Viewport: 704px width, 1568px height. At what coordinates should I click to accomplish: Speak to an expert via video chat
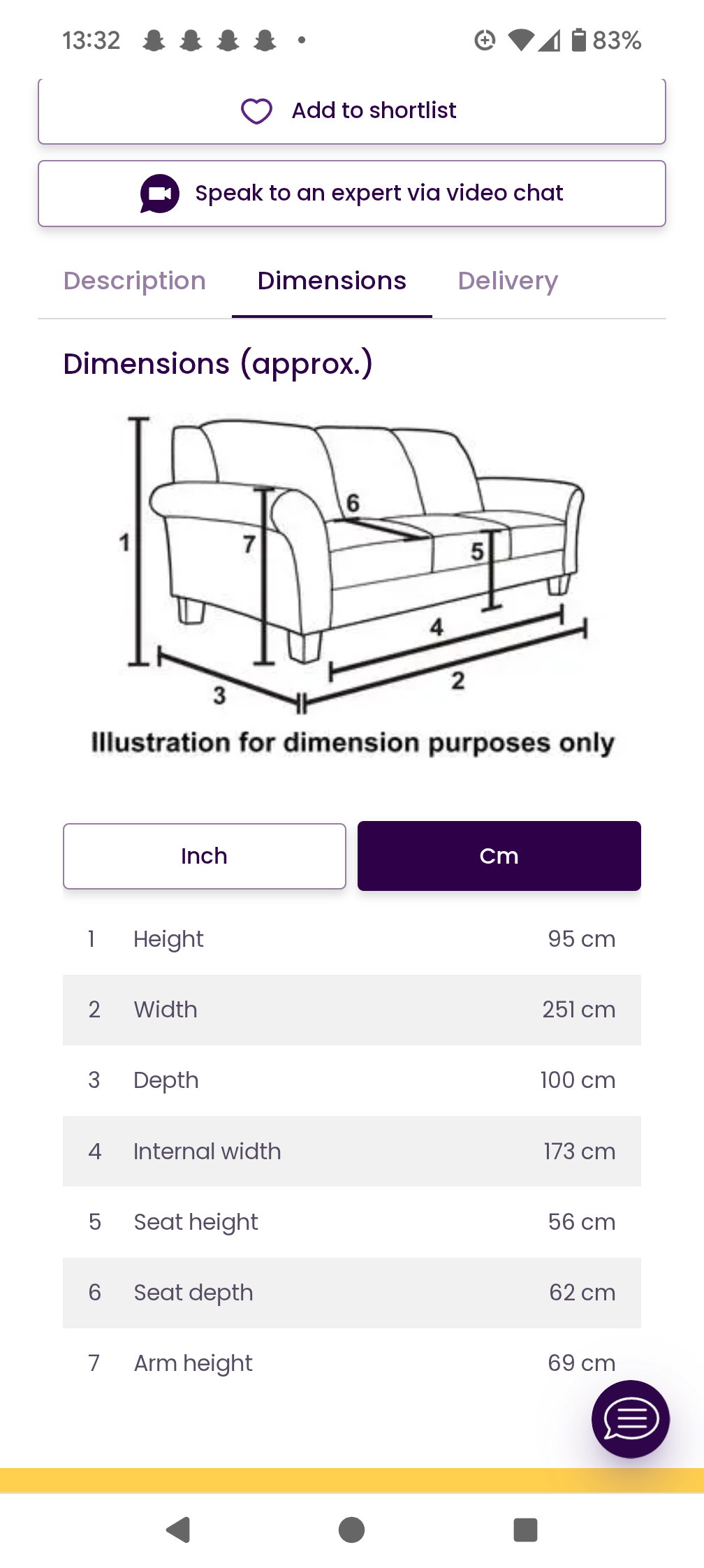point(352,194)
